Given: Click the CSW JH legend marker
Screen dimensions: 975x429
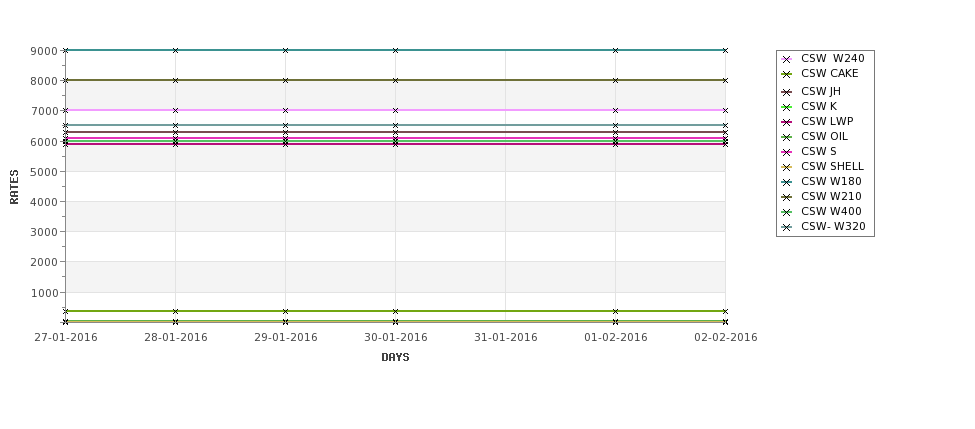Looking at the screenshot, I should (x=787, y=92).
